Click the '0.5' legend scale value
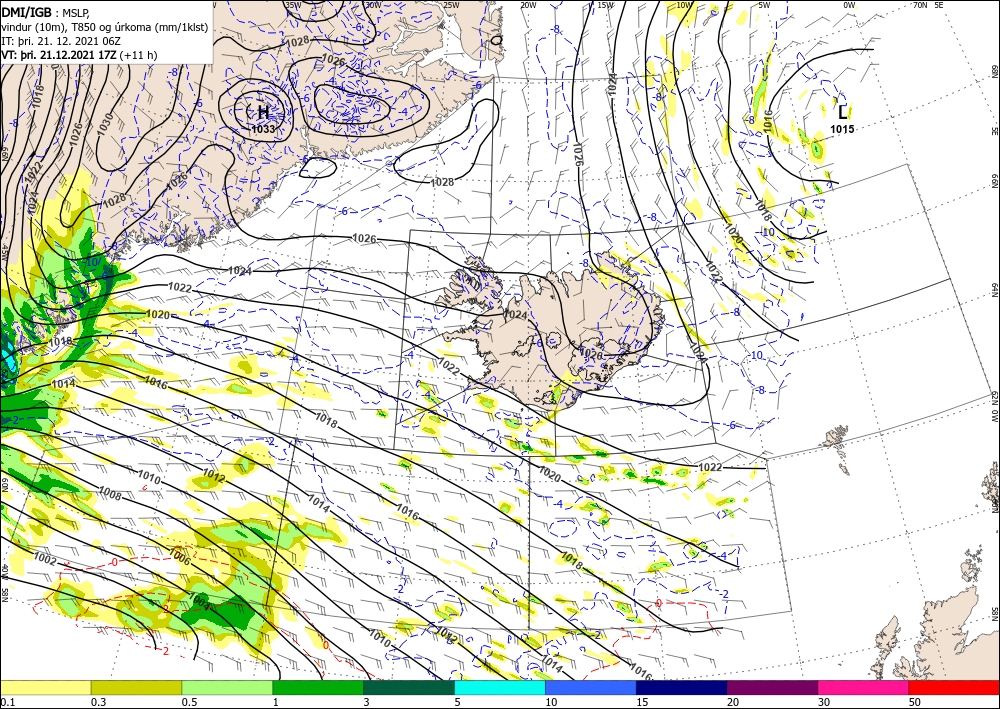The image size is (1000, 709). click(188, 702)
